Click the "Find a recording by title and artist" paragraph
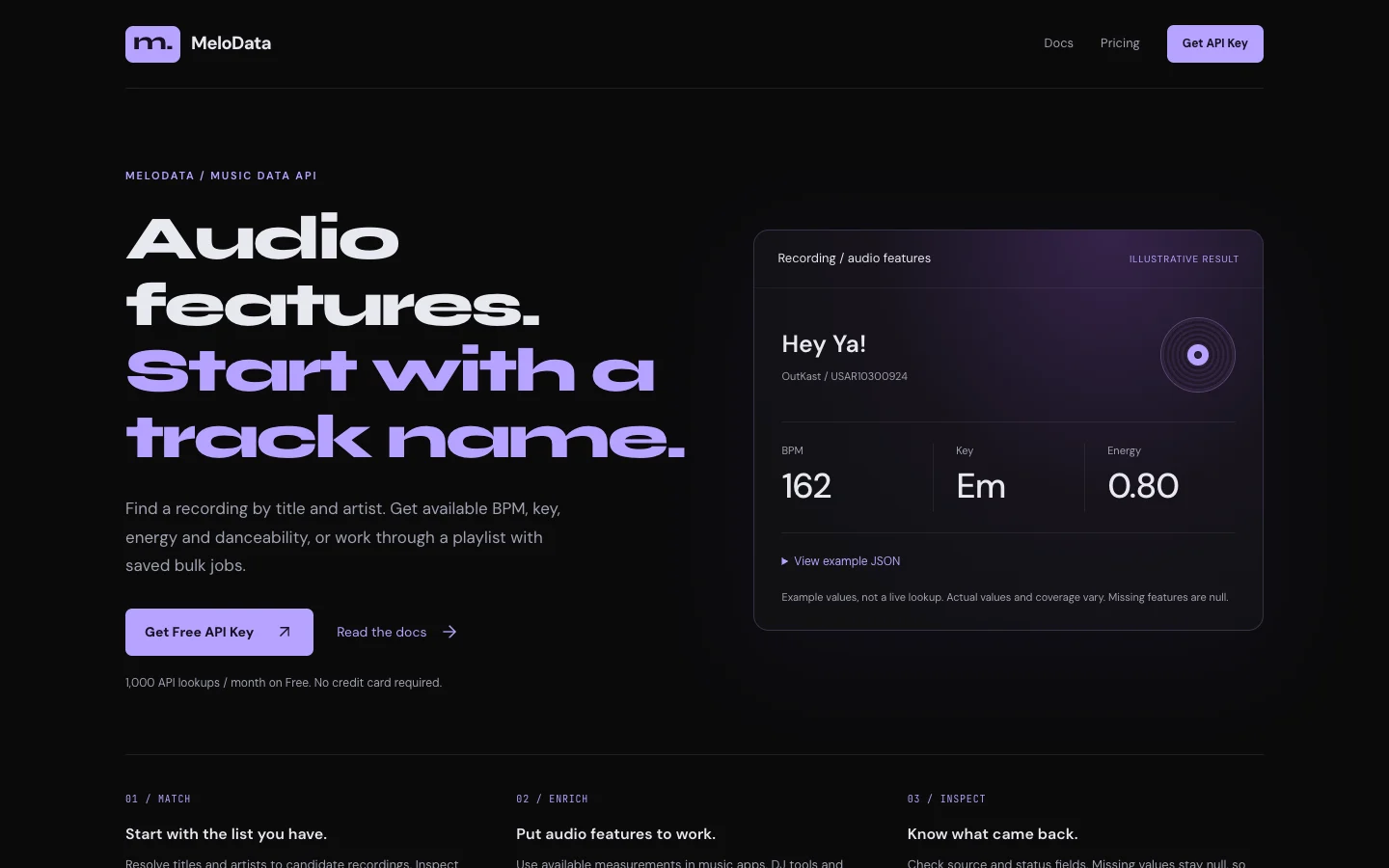 click(343, 537)
